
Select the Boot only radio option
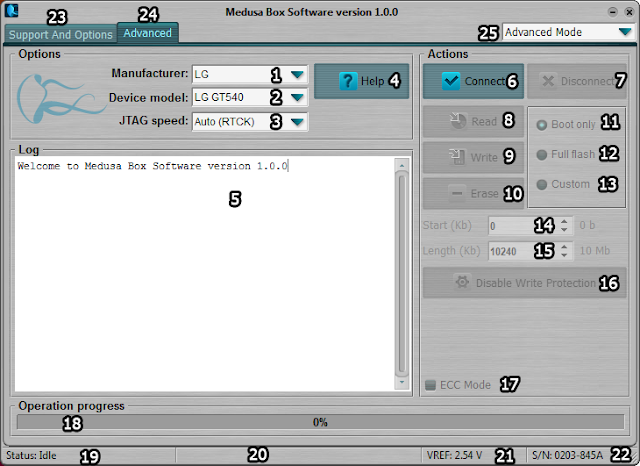click(541, 125)
